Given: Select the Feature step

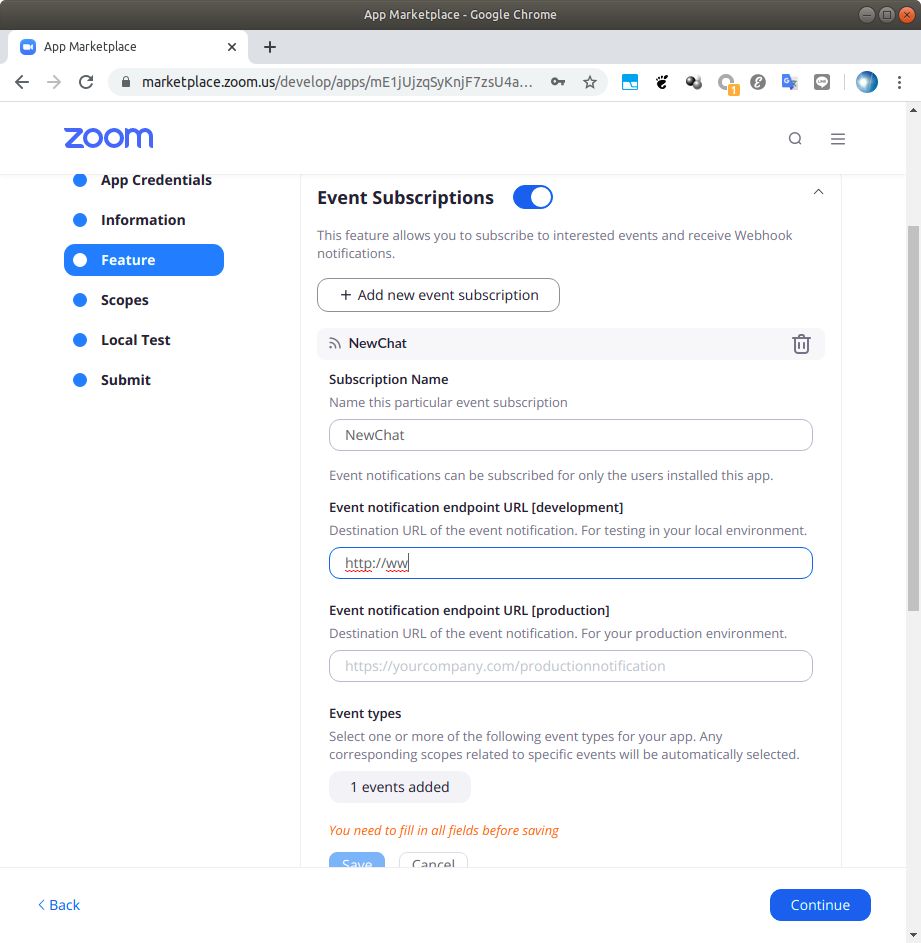Looking at the screenshot, I should [144, 260].
